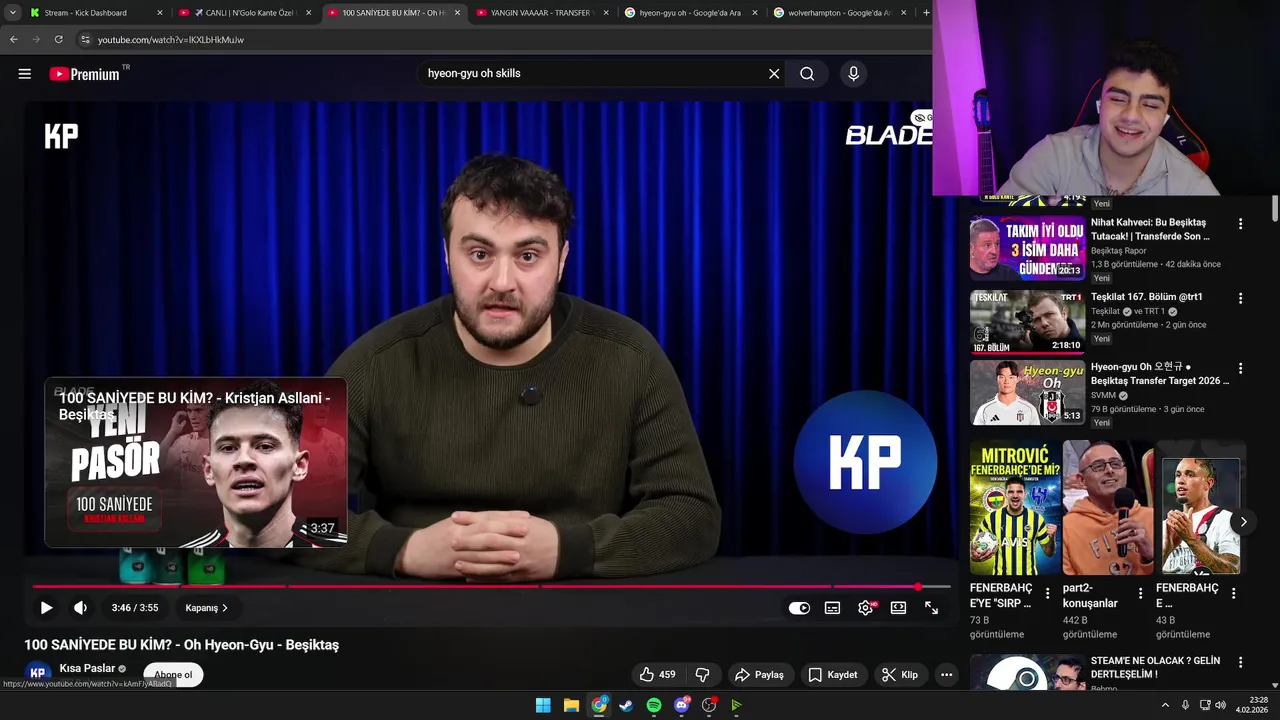The width and height of the screenshot is (1280, 720).
Task: Switch to theater mode view
Action: 898,608
